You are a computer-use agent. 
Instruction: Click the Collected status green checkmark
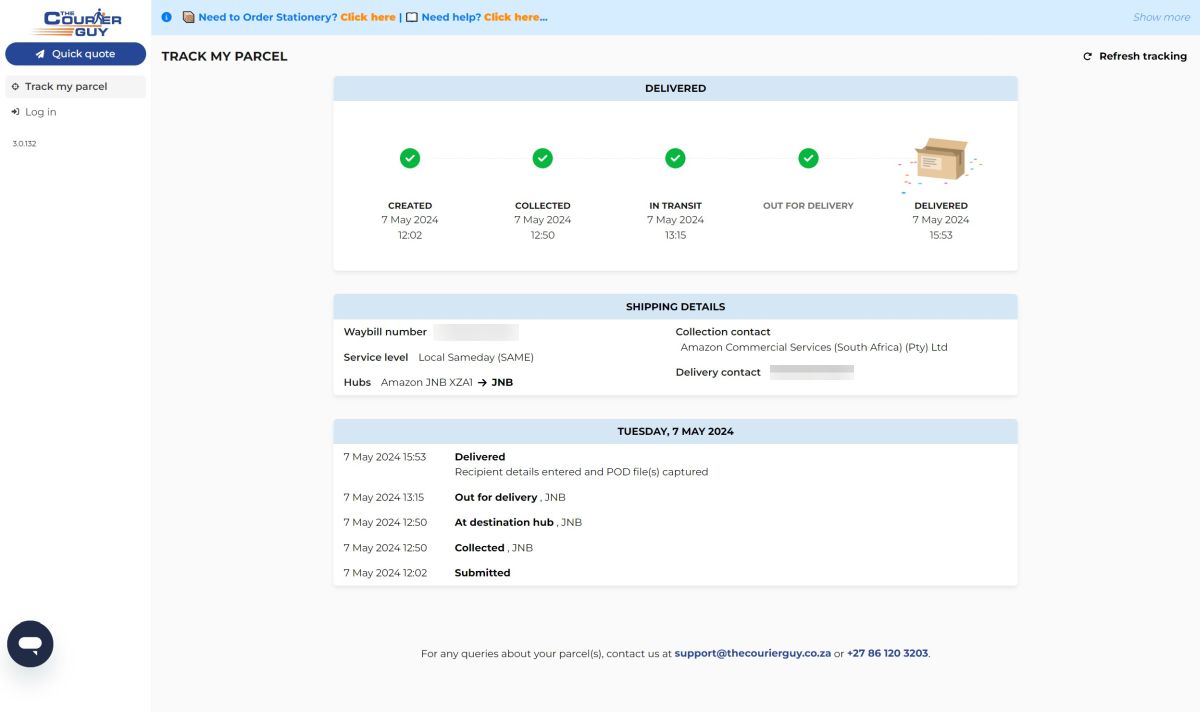[542, 158]
